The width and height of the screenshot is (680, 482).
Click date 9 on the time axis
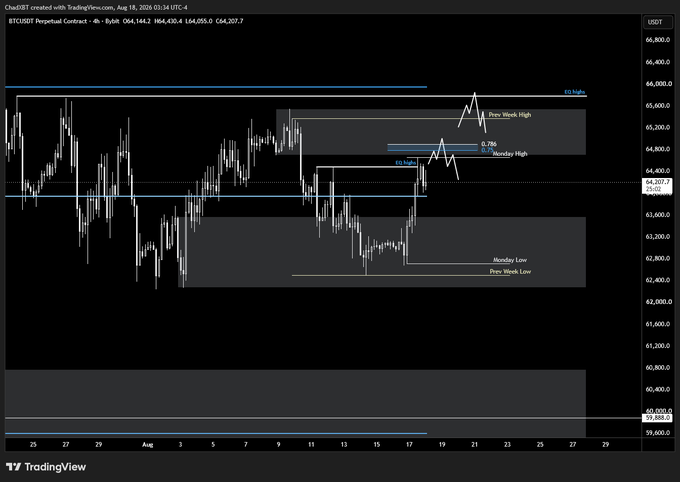pos(278,444)
